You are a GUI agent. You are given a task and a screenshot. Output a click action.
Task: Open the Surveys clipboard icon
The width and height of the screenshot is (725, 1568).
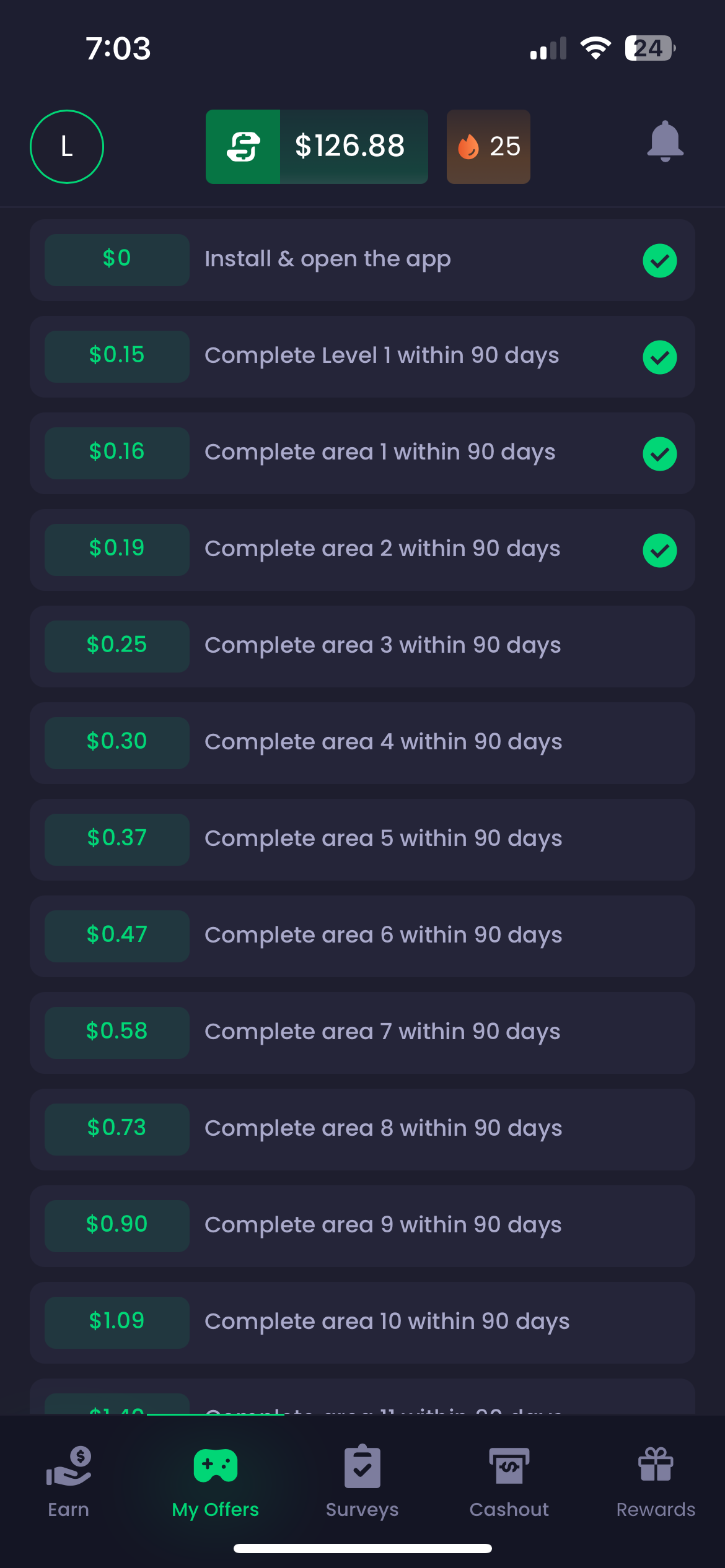coord(362,1466)
